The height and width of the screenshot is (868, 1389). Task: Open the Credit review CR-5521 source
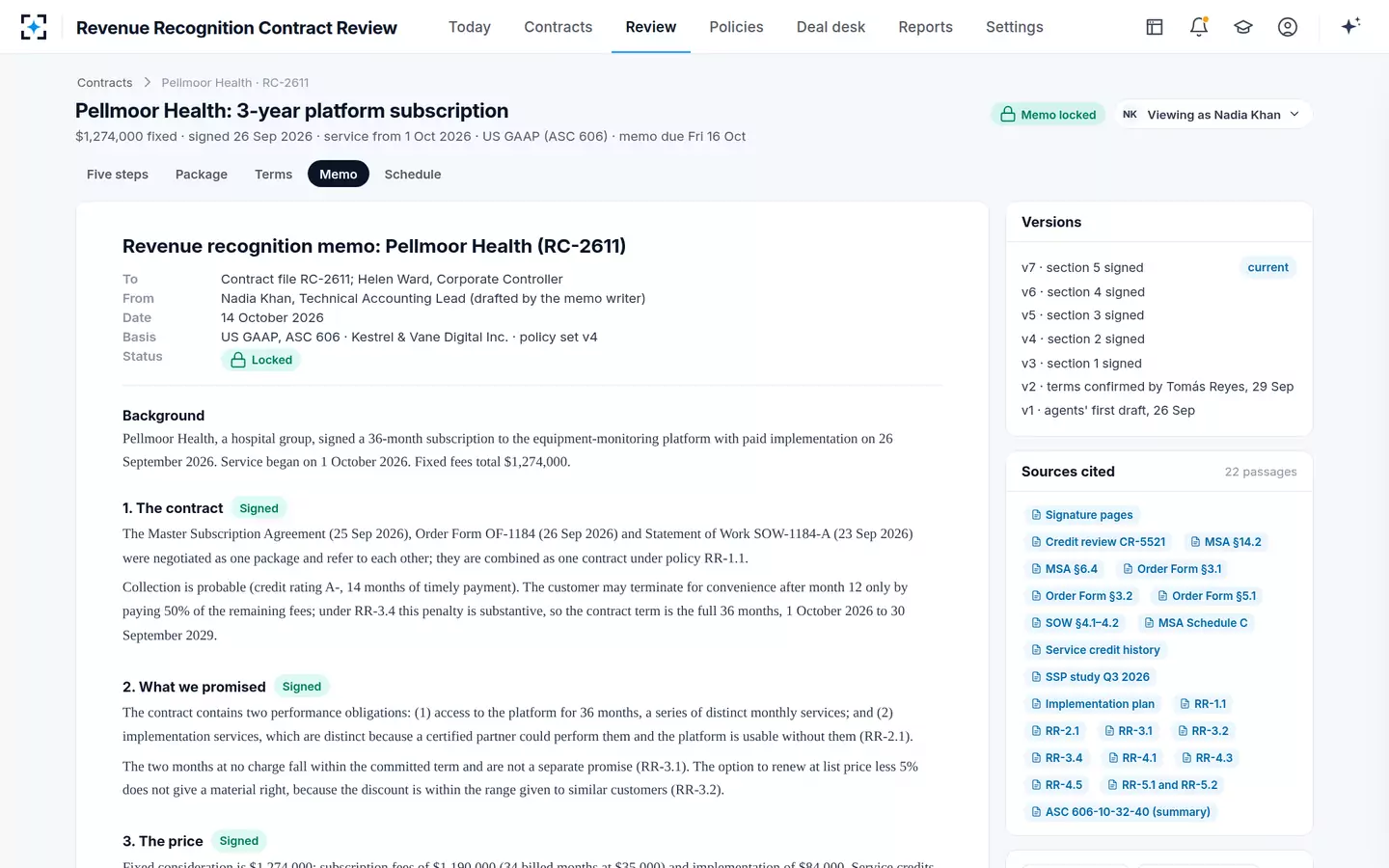coord(1098,542)
